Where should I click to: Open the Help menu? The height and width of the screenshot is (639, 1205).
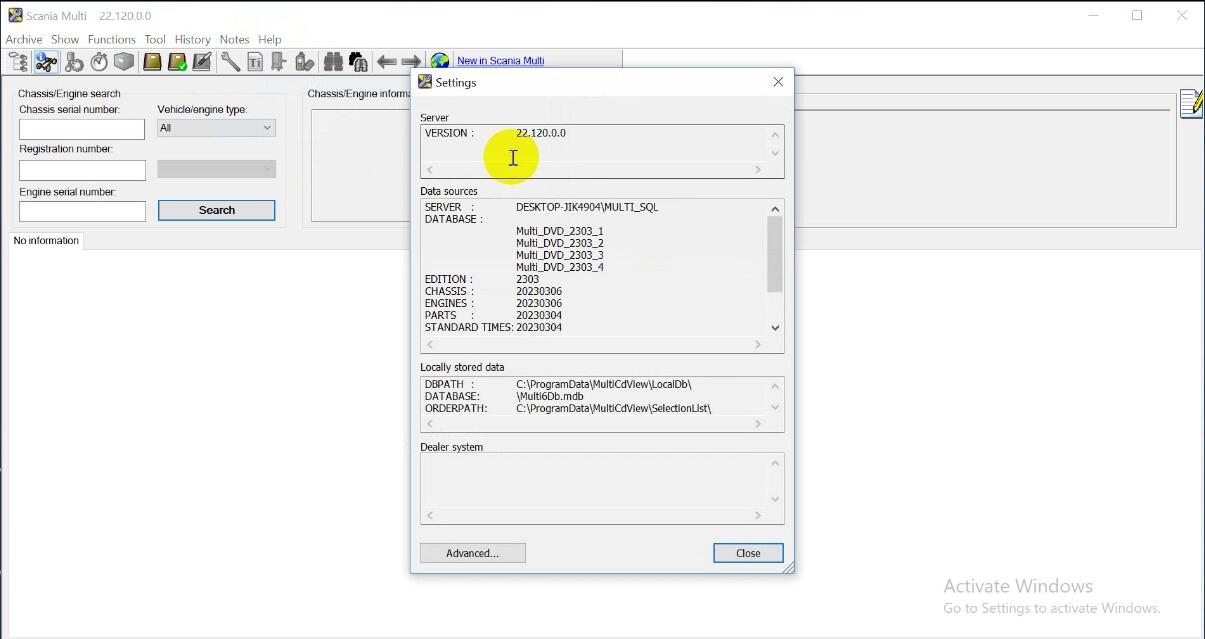point(270,40)
